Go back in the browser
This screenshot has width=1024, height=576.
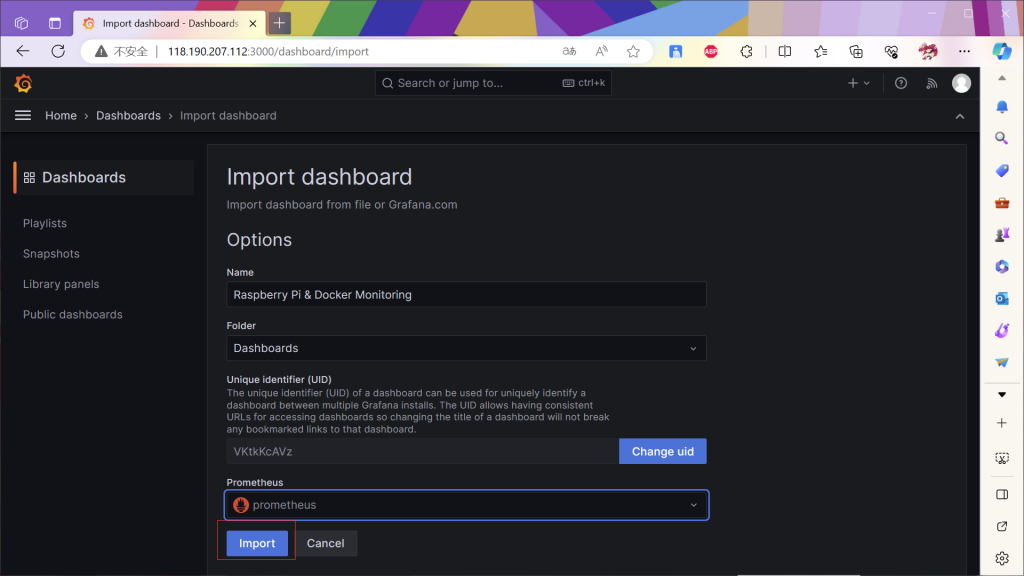23,52
